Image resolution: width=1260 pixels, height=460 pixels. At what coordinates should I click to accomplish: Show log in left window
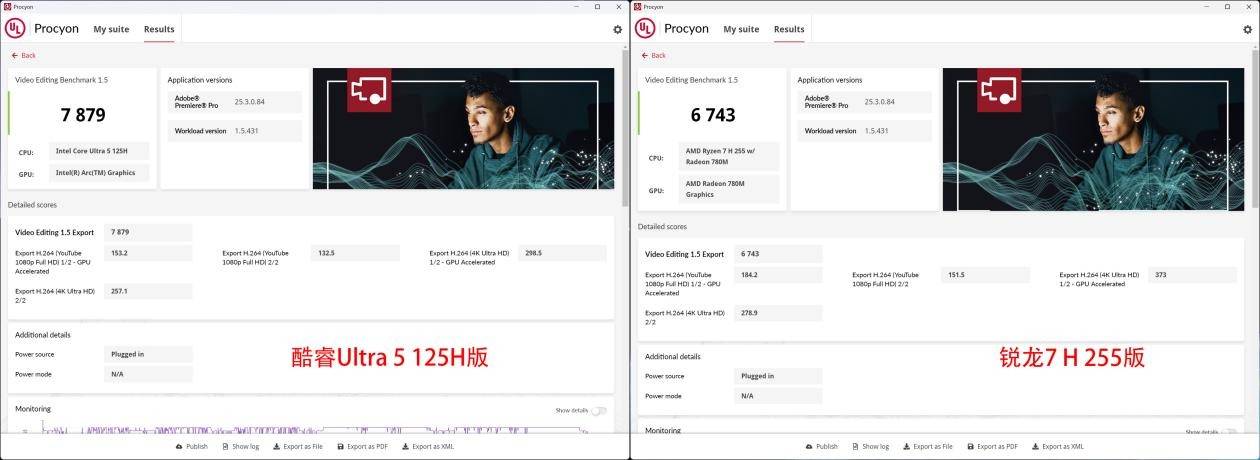click(x=241, y=446)
